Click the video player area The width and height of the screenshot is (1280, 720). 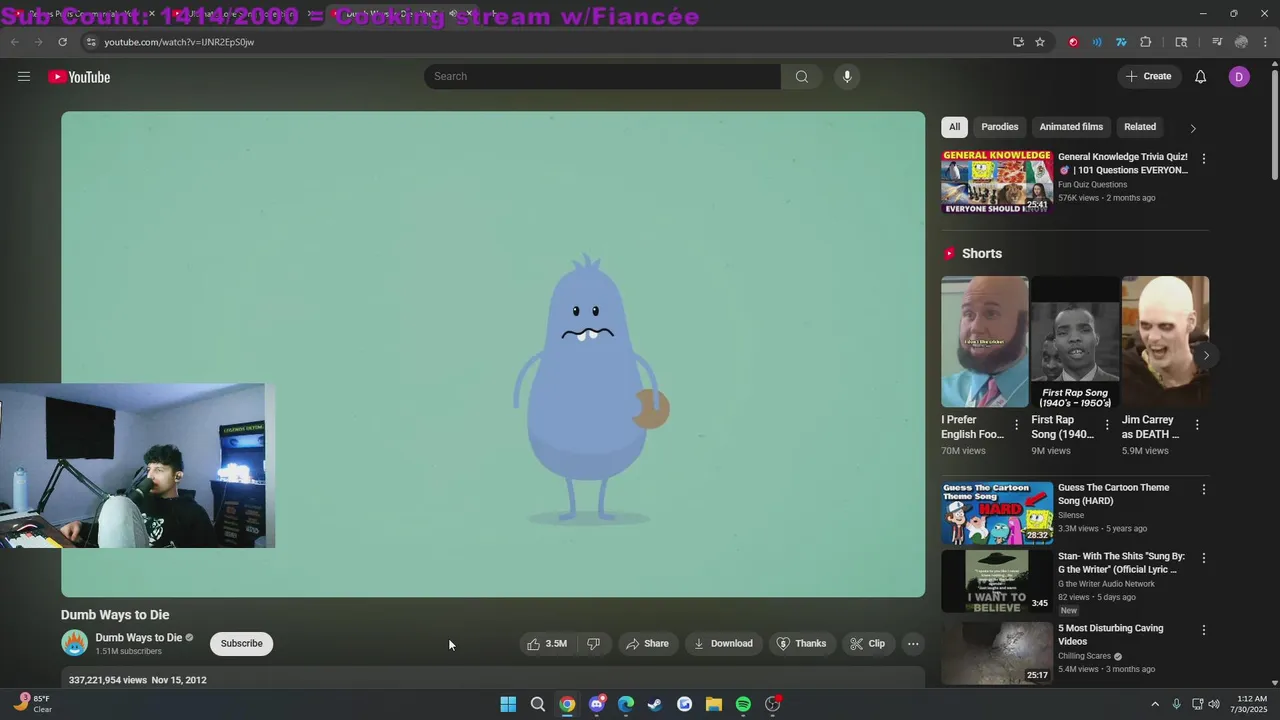[x=493, y=354]
